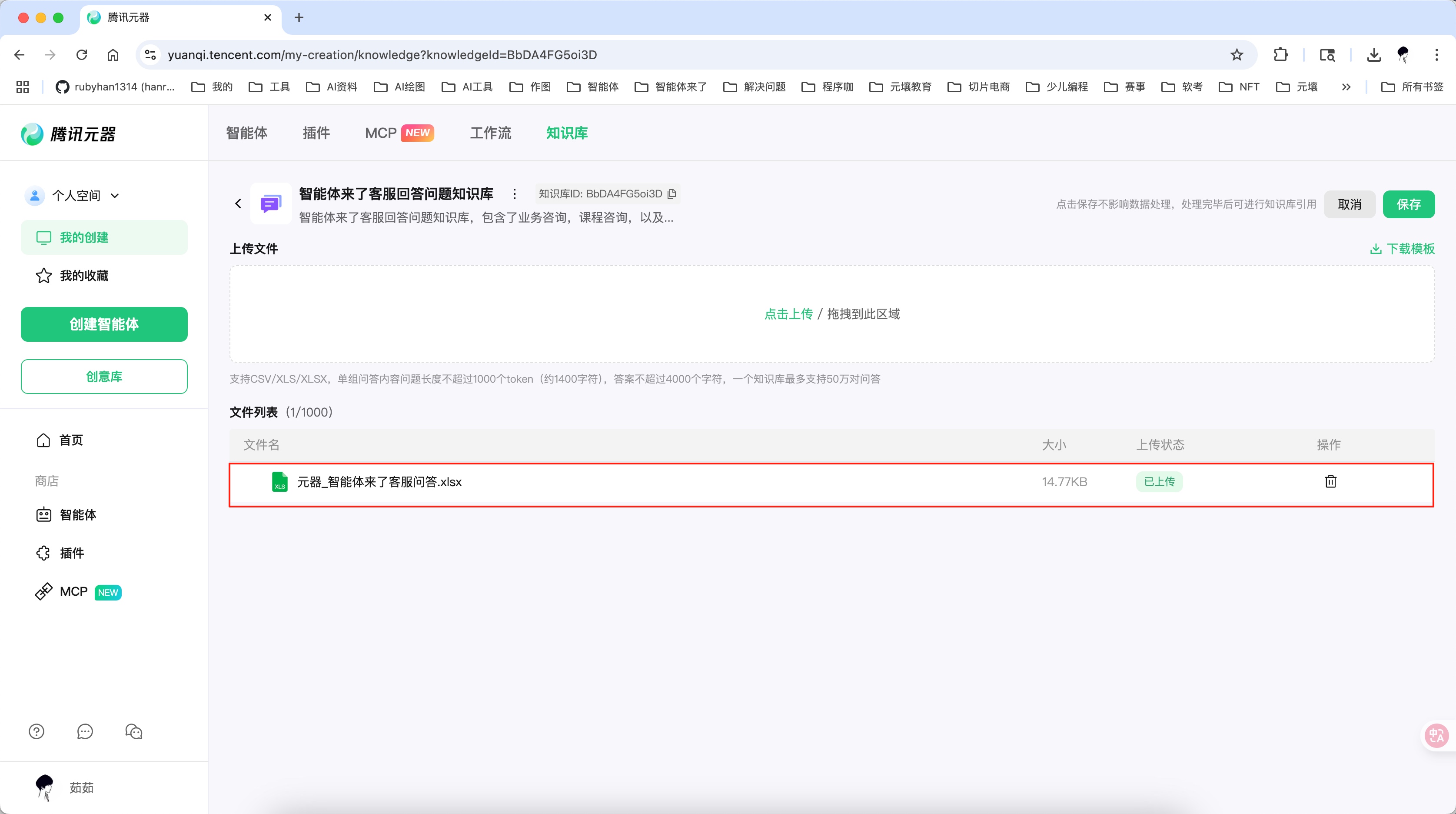Click the XLS file icon in the list
Viewport: 1456px width, 814px height.
pos(280,481)
